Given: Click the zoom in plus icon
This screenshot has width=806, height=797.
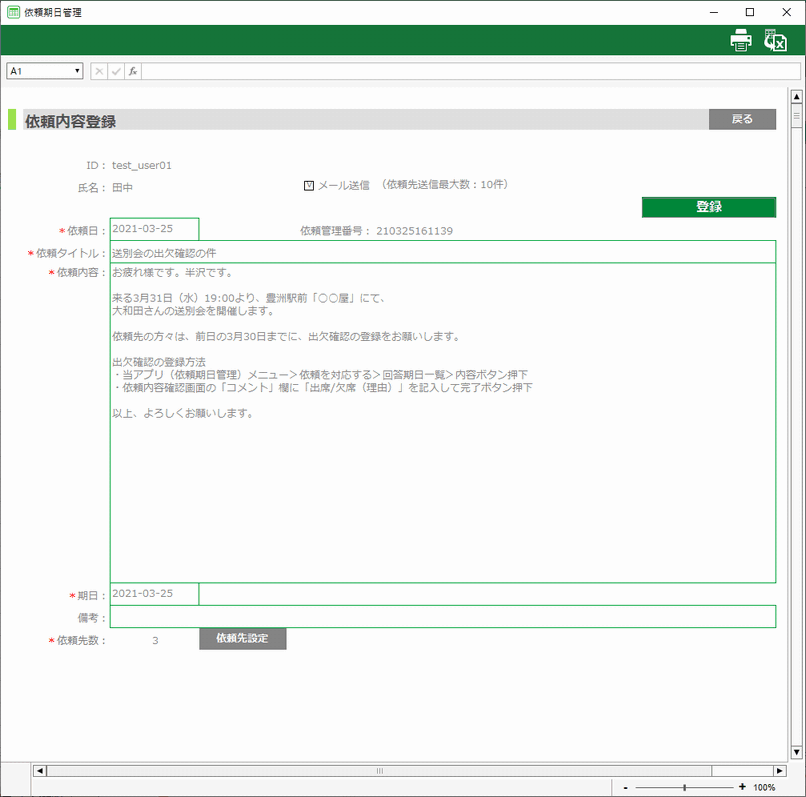Looking at the screenshot, I should [741, 787].
